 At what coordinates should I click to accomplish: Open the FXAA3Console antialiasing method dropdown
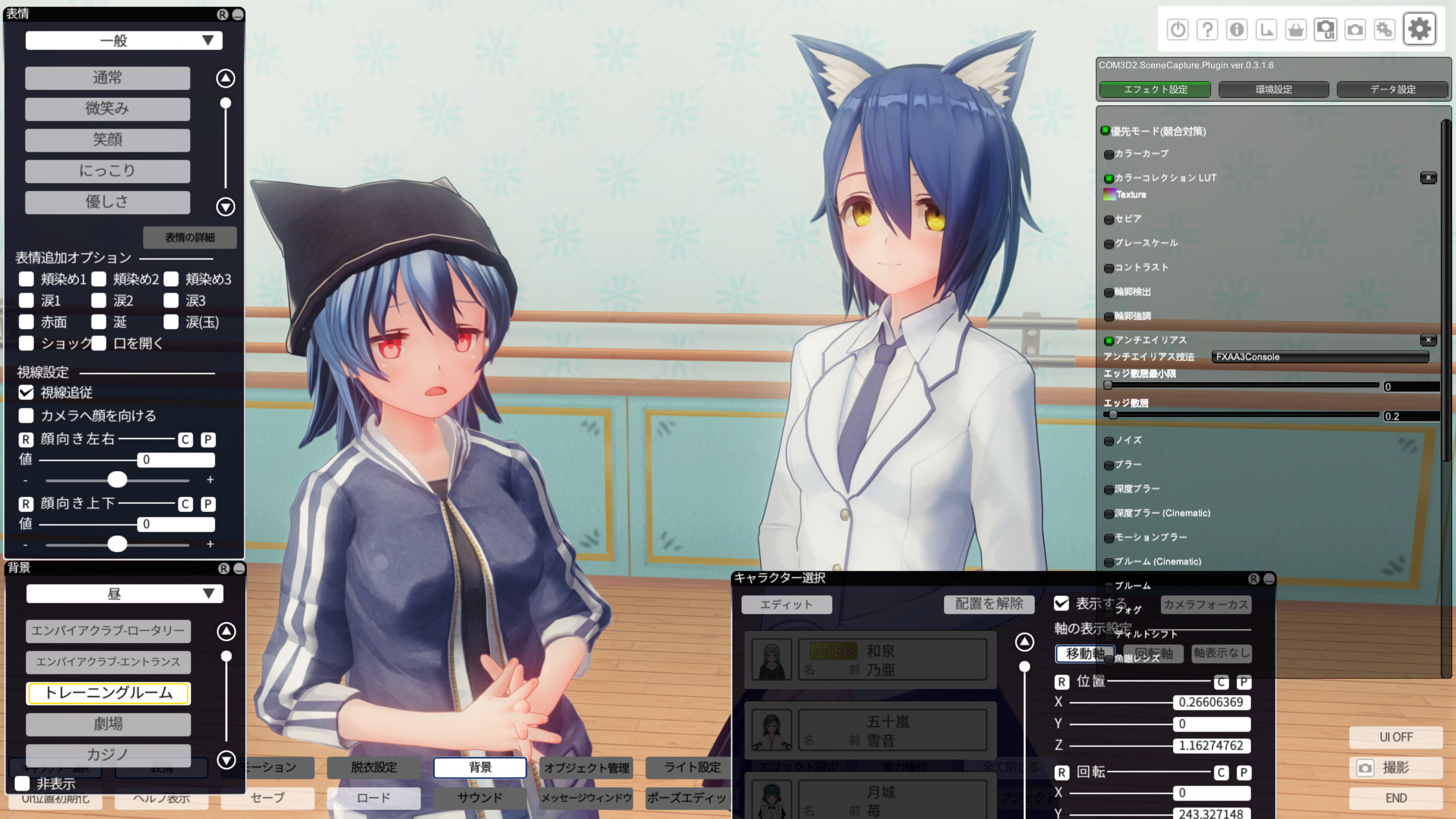tap(1319, 357)
